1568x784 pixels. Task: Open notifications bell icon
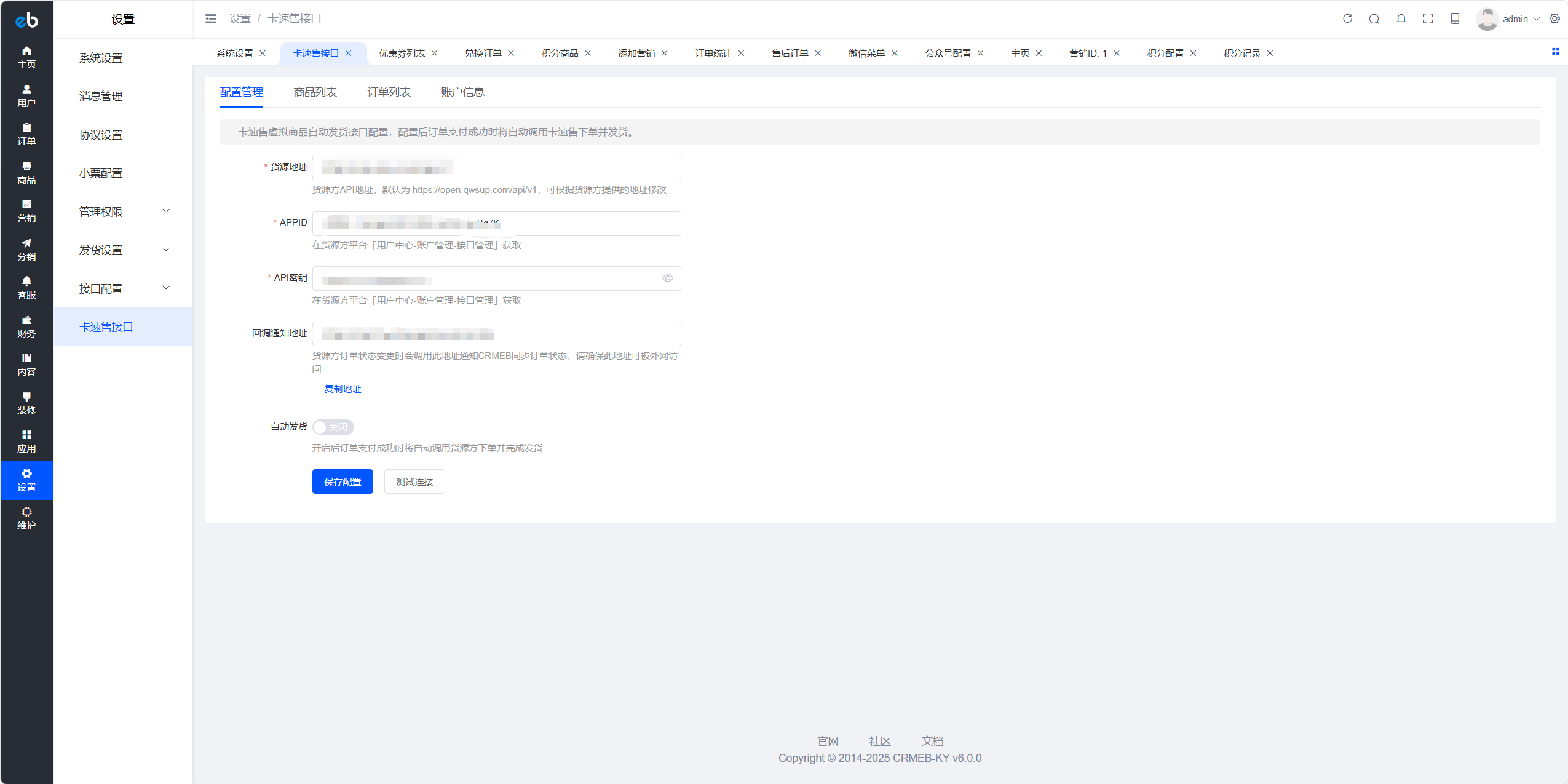[x=1401, y=18]
